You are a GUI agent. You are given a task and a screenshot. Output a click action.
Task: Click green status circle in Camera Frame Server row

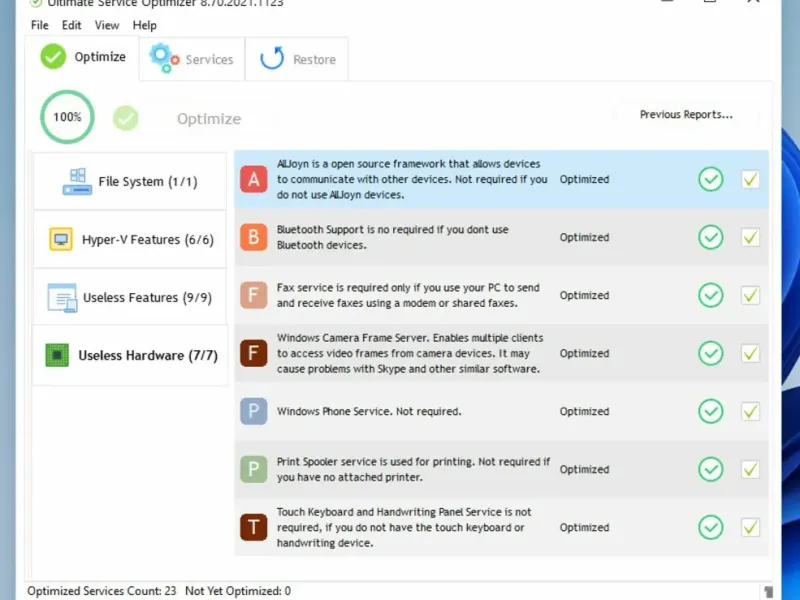tap(711, 353)
